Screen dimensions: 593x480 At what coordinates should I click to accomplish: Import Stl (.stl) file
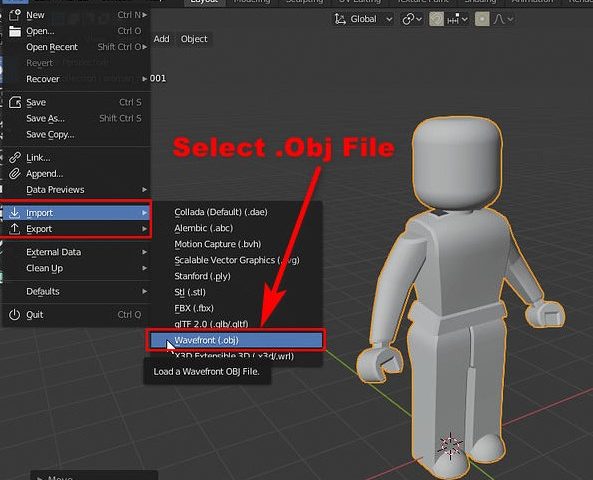(236, 292)
